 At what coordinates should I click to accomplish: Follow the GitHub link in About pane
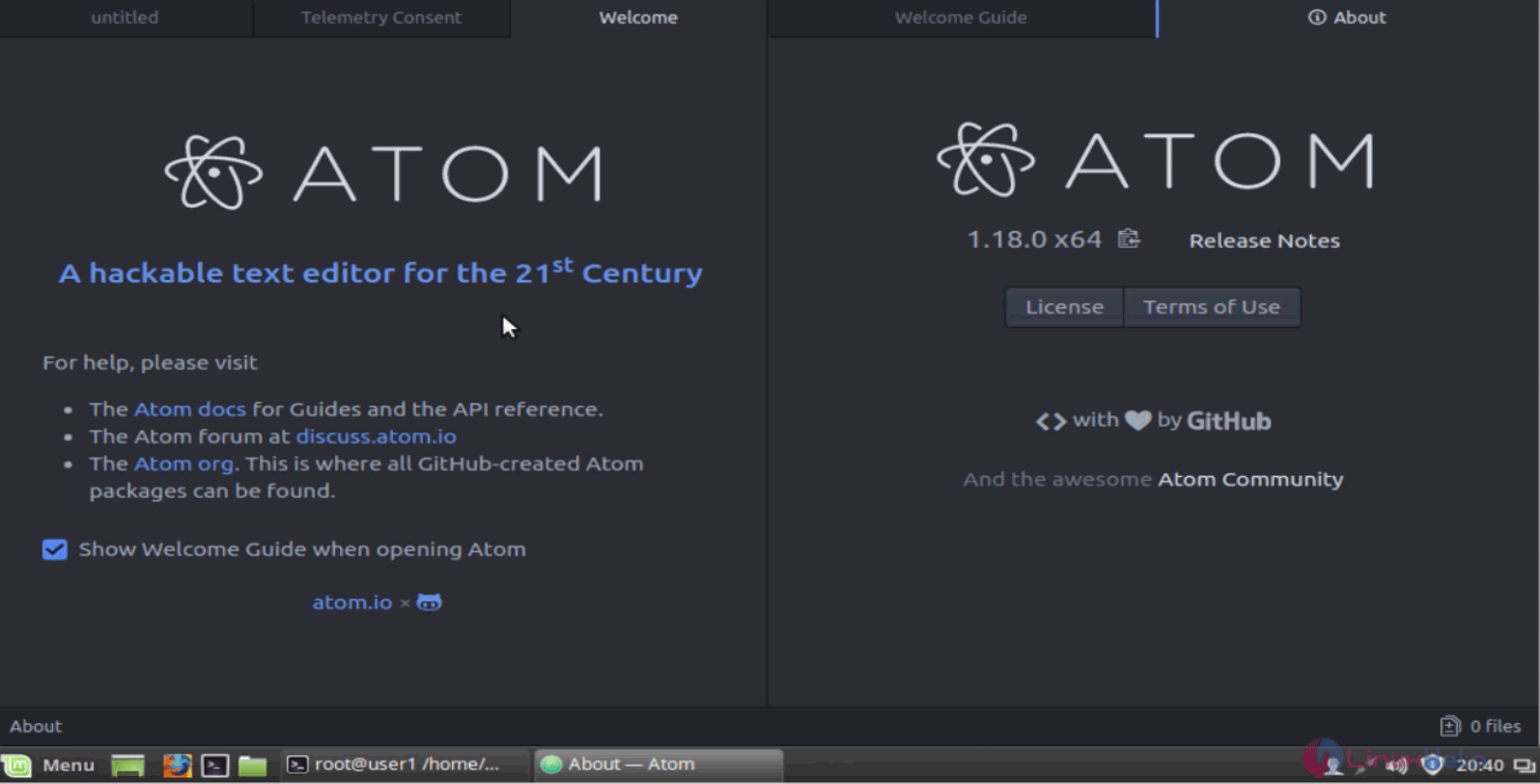click(1228, 421)
